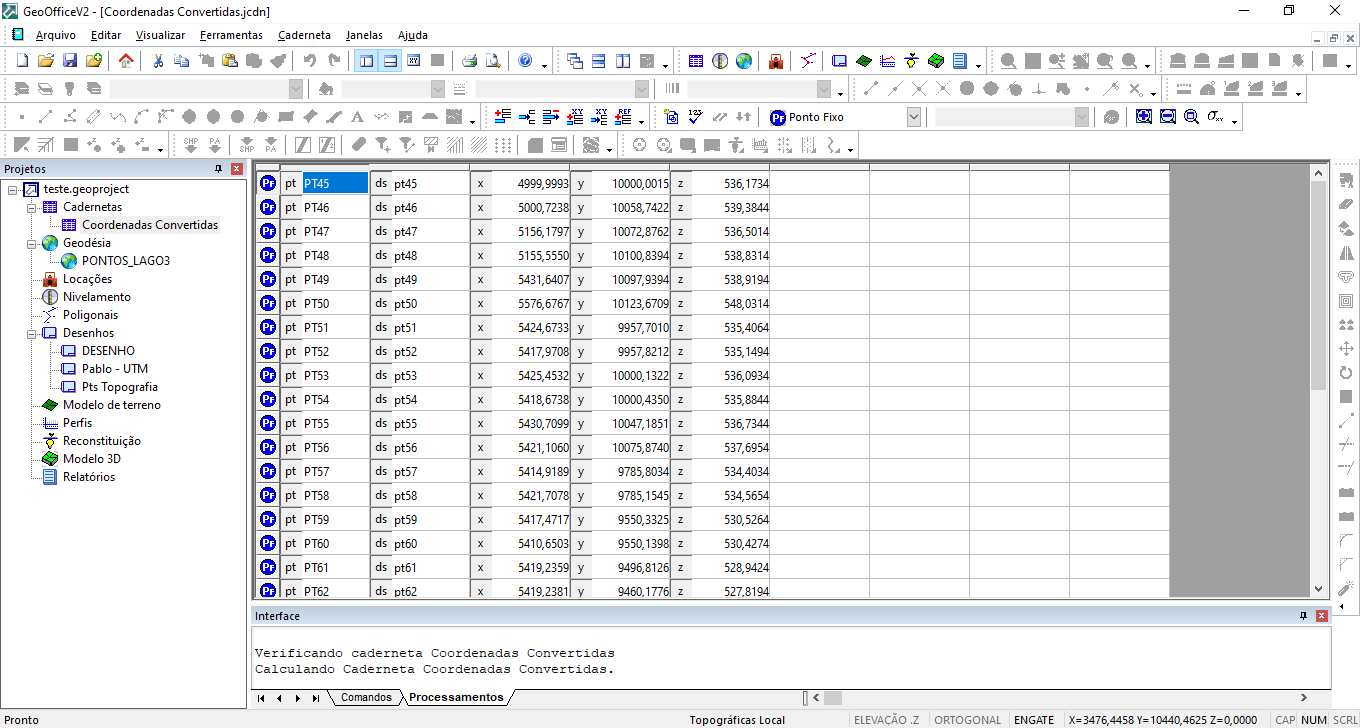Click the table's vertical scrollbar down arrow
The height and width of the screenshot is (728, 1360).
[1318, 590]
